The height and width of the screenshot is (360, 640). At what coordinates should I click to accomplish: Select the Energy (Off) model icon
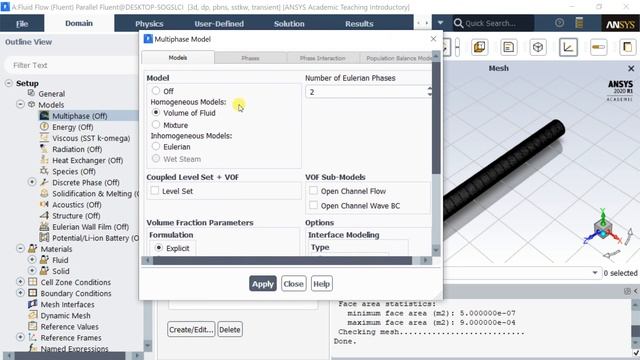point(44,127)
